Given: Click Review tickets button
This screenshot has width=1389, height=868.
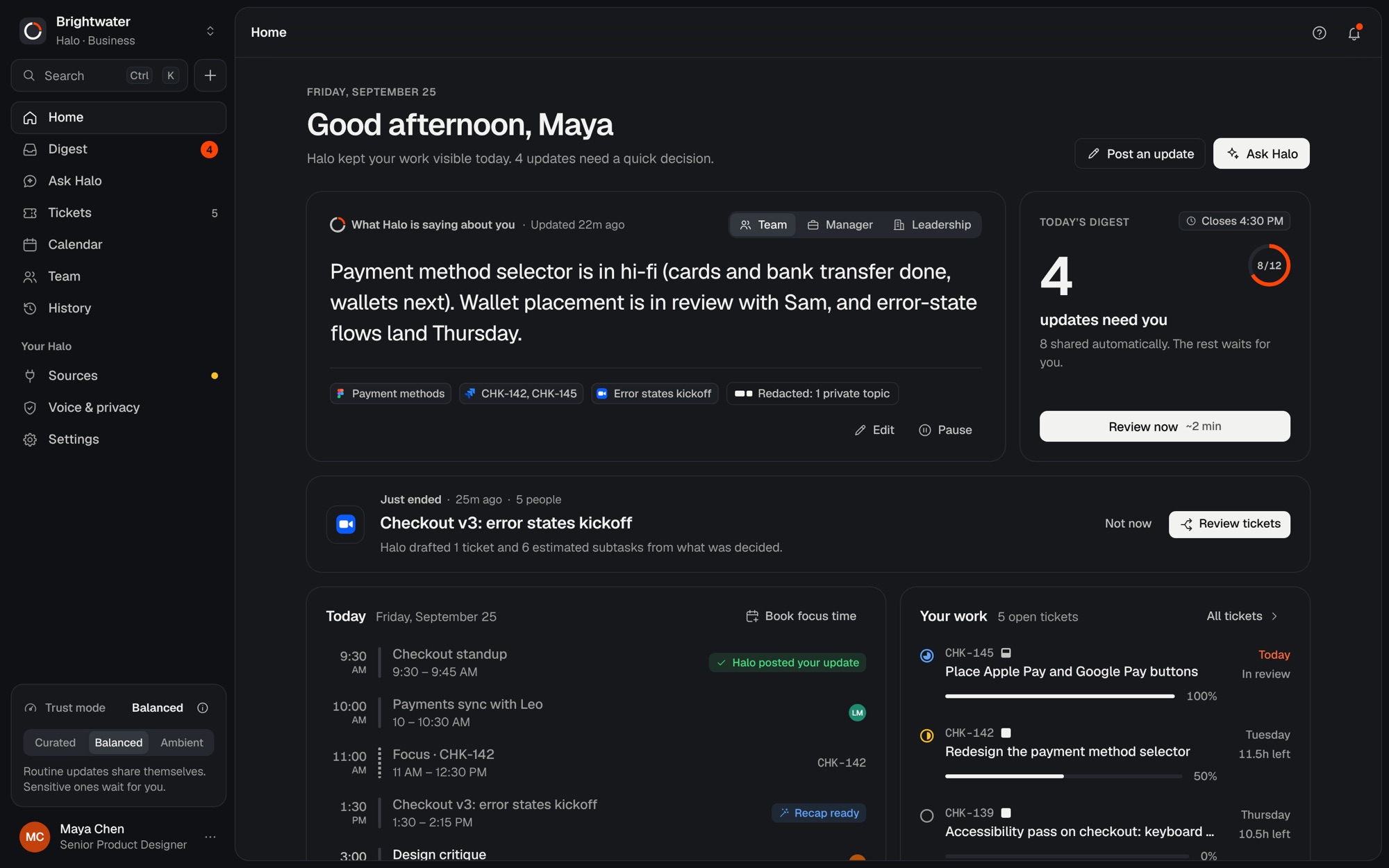Looking at the screenshot, I should (x=1229, y=524).
